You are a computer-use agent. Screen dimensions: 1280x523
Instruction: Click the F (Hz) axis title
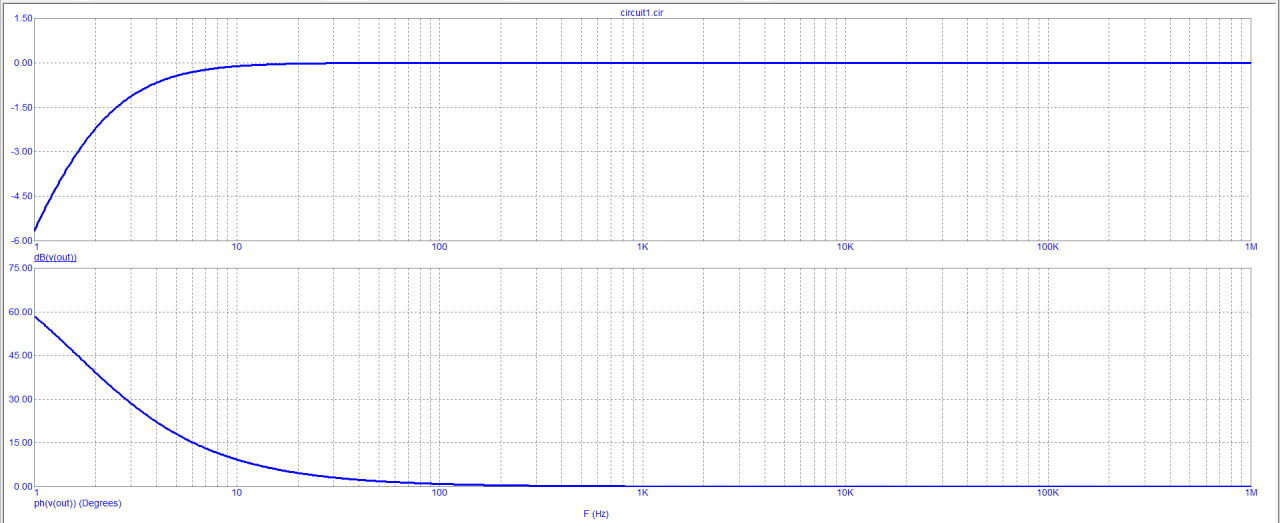(x=595, y=514)
